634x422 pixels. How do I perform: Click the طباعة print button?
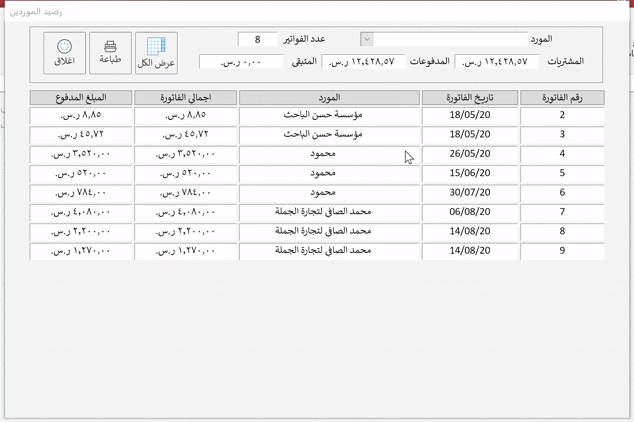tap(110, 52)
